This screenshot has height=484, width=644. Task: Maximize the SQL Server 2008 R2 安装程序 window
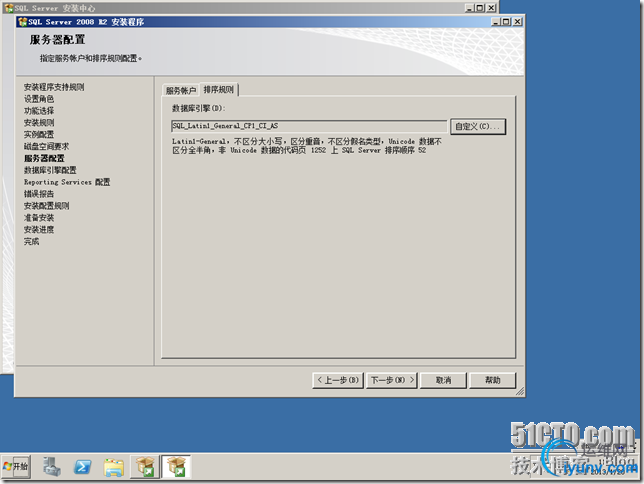(x=506, y=22)
